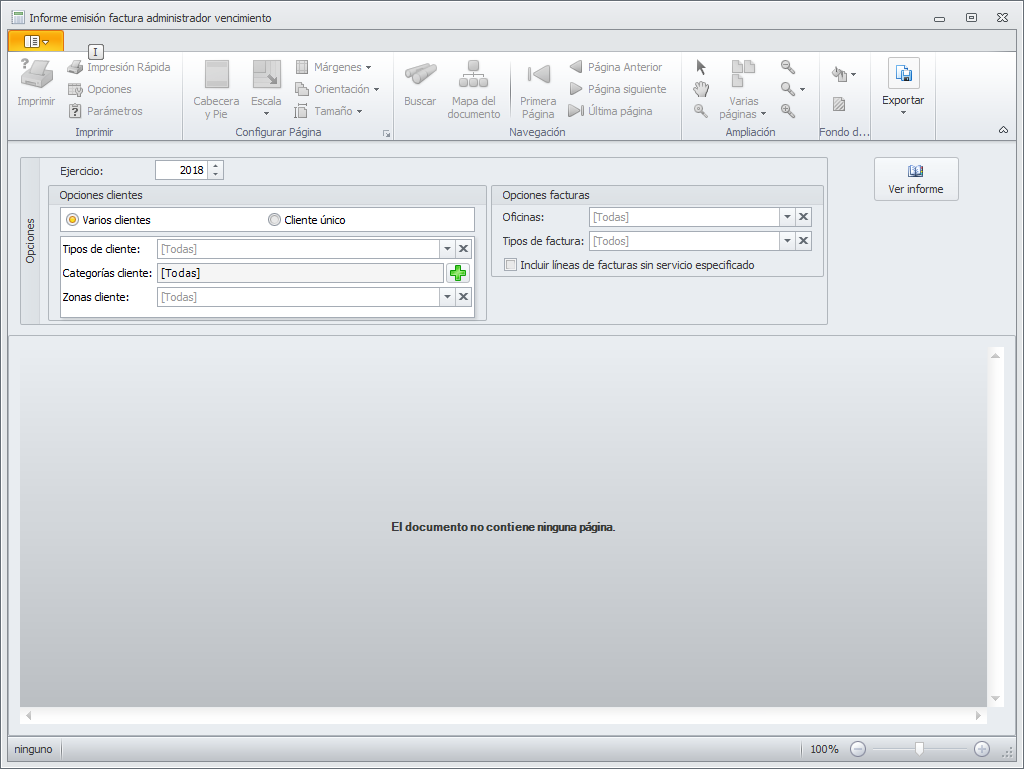Collapse the ribbon with the chevron
This screenshot has width=1024, height=769.
1003,130
